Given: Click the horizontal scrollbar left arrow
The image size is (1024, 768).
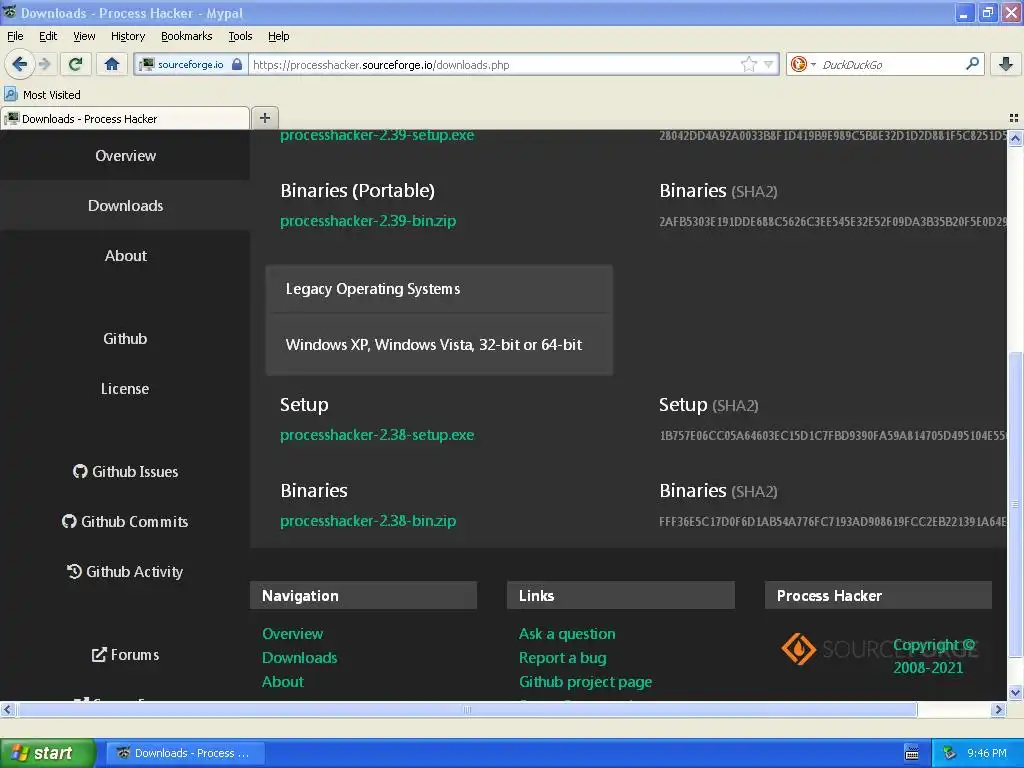Looking at the screenshot, I should (7, 709).
